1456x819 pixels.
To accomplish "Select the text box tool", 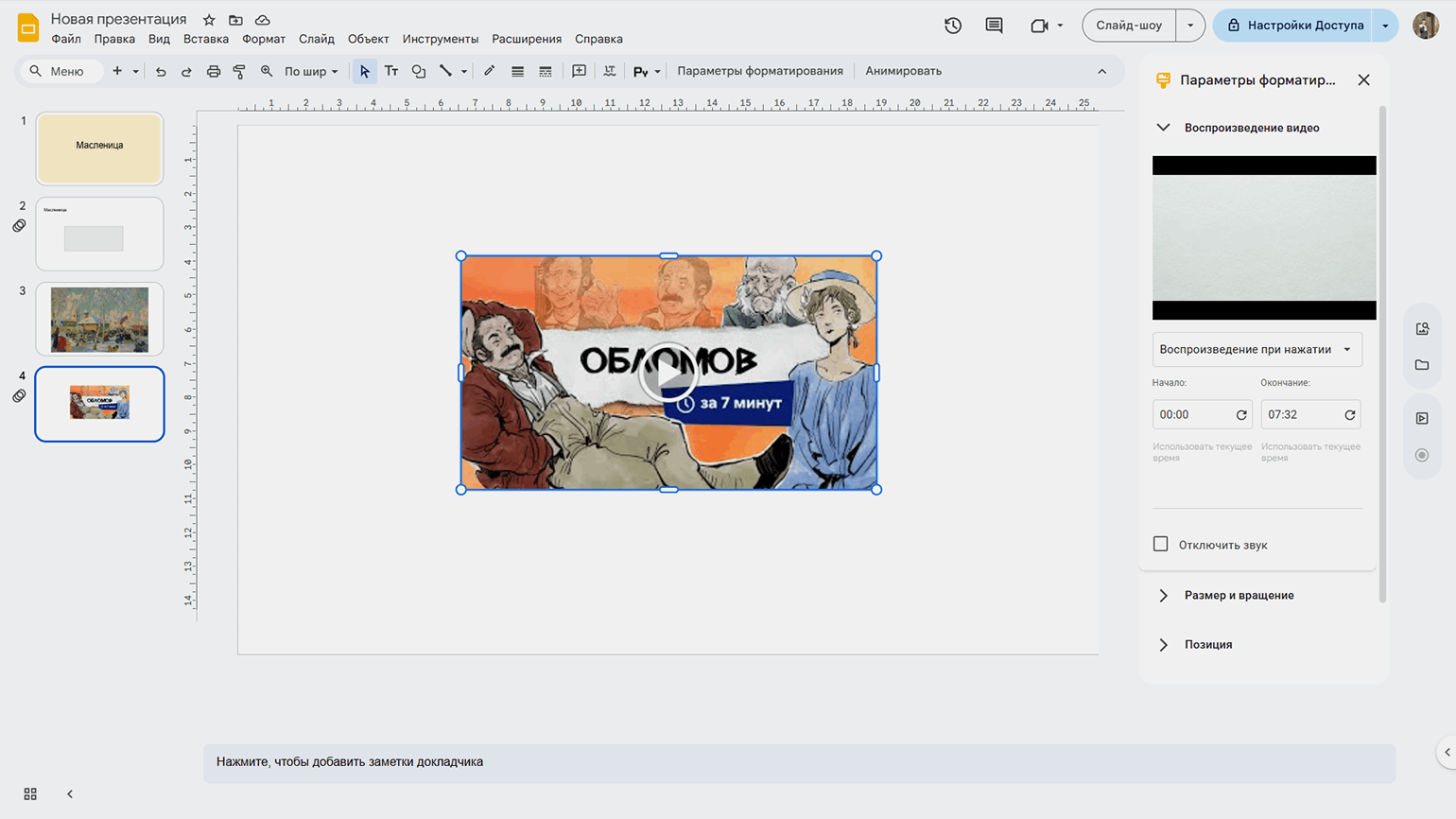I will pos(391,71).
